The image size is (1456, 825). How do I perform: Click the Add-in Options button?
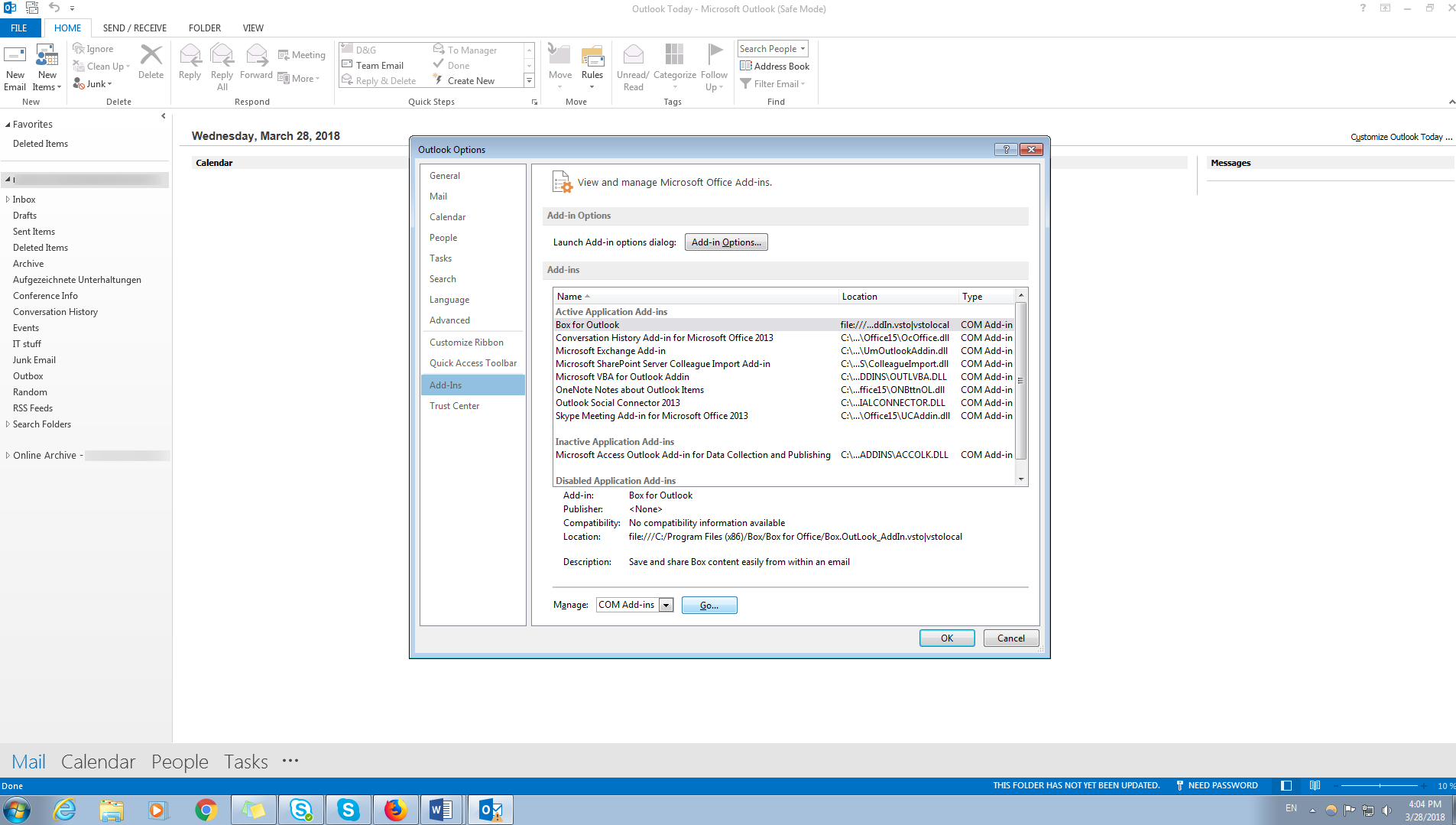click(x=726, y=242)
